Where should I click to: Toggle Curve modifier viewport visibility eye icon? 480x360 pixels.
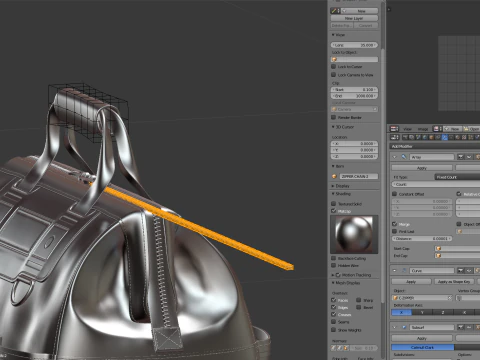point(469,270)
